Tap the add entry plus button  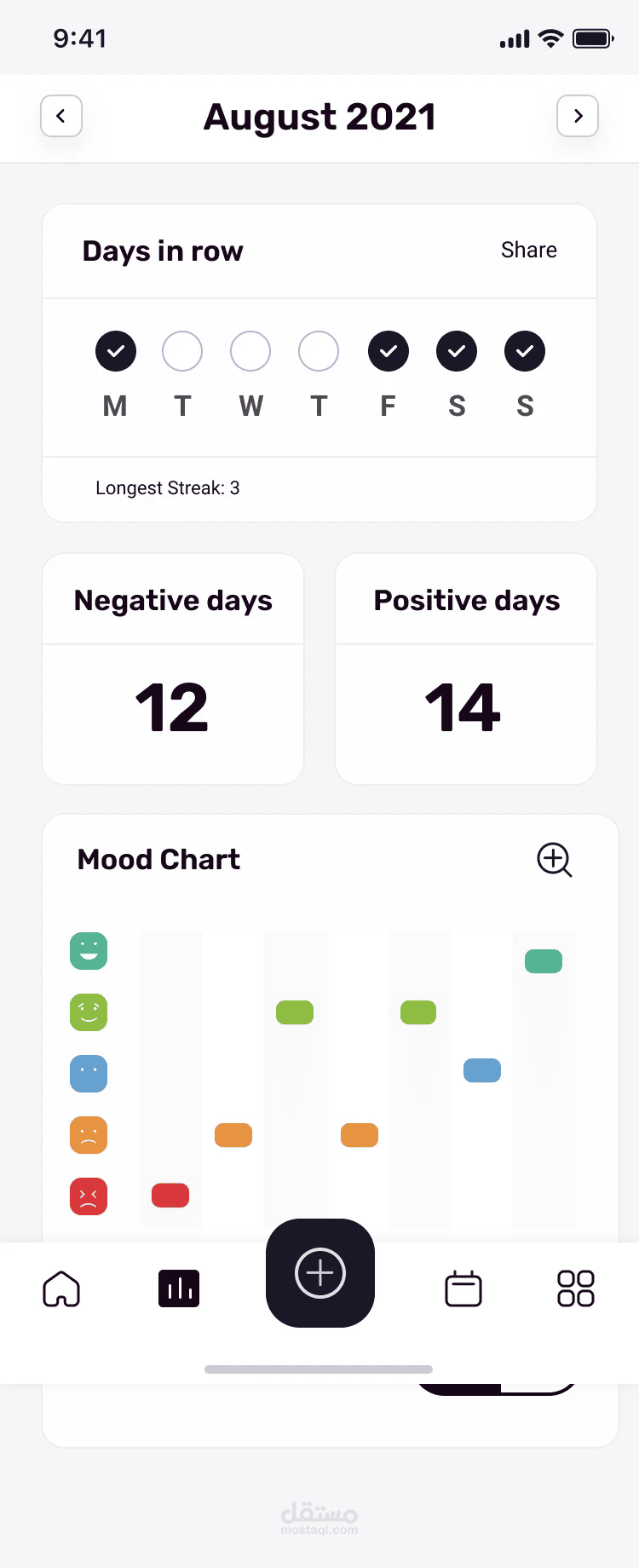[x=320, y=1273]
